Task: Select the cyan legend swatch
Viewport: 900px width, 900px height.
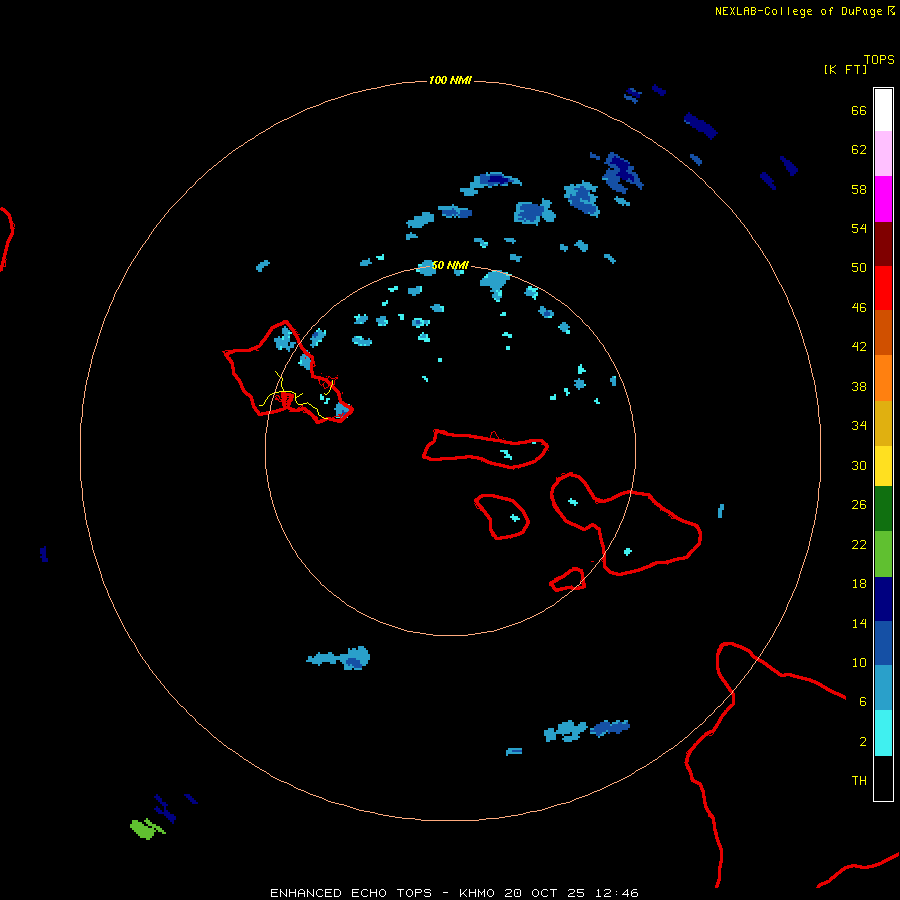Action: [x=883, y=733]
